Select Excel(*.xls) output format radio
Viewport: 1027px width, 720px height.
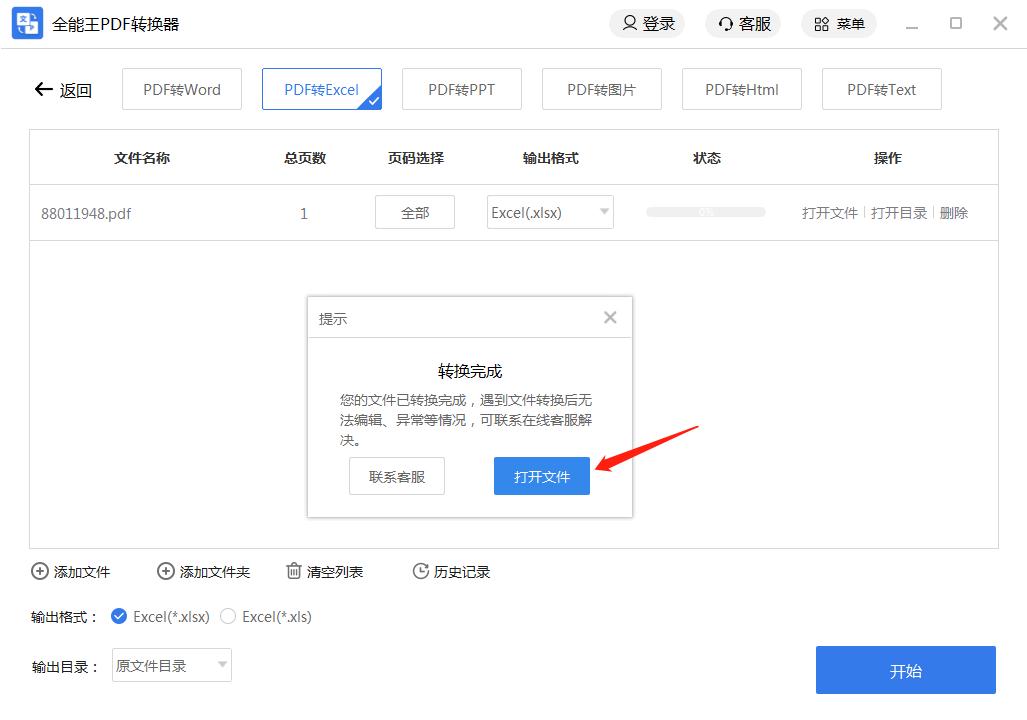pyautogui.click(x=228, y=616)
